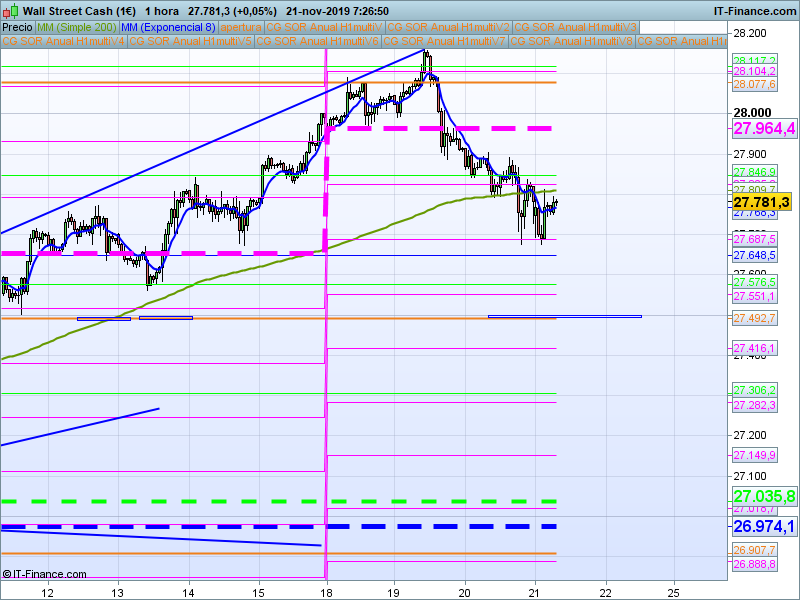Click the date 18 on the time axis
The width and height of the screenshot is (800, 600).
[x=327, y=590]
